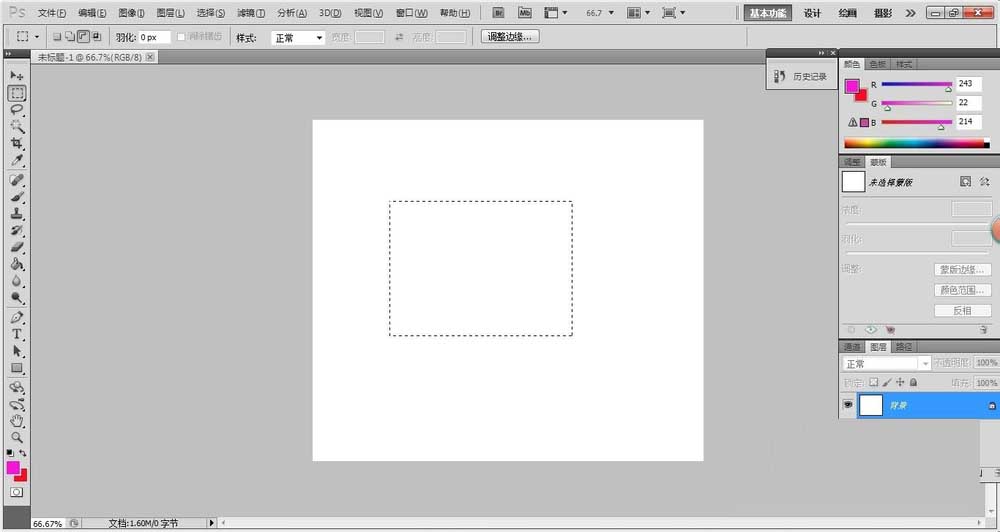The image size is (1000, 532).
Task: Open the 图像 menu
Action: (131, 13)
